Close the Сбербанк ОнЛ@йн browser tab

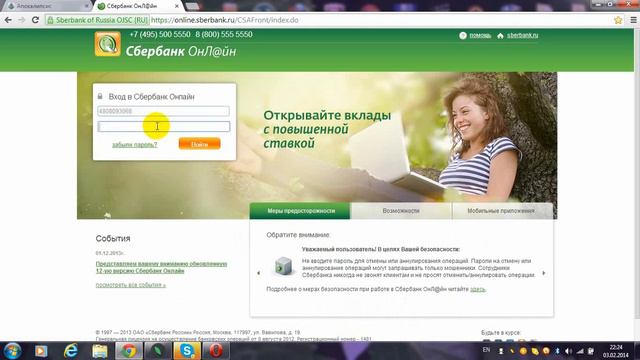(177, 6)
